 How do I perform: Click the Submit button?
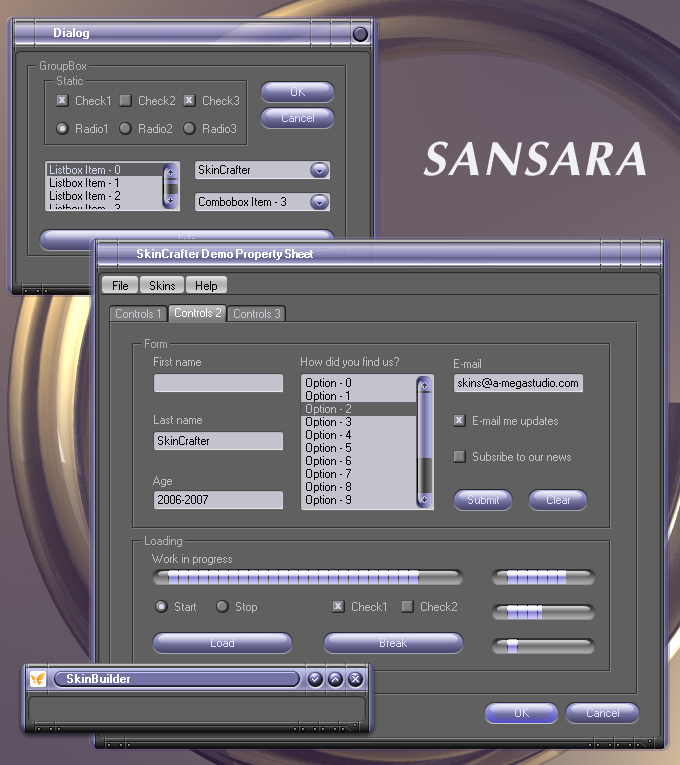coord(483,500)
